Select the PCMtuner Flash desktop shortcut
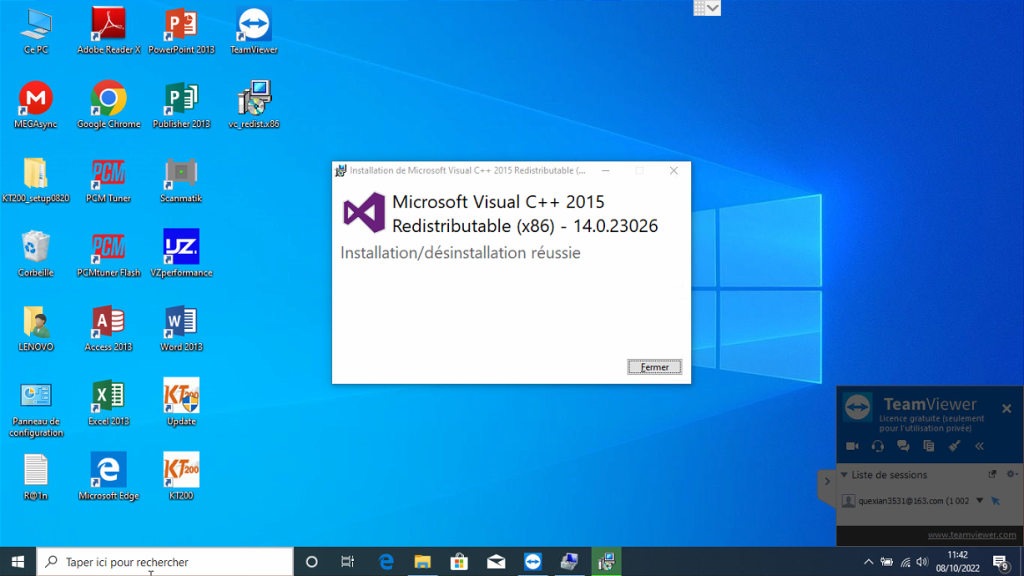1024x576 pixels. point(108,254)
